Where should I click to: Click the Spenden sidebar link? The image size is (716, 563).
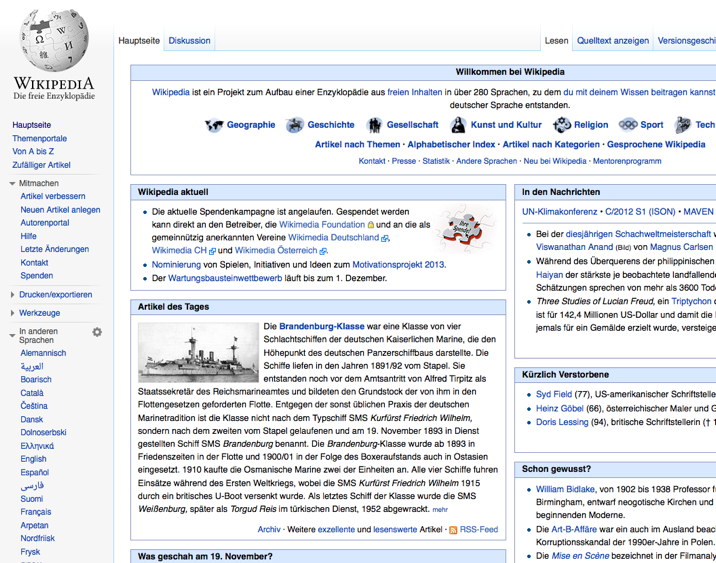click(37, 275)
